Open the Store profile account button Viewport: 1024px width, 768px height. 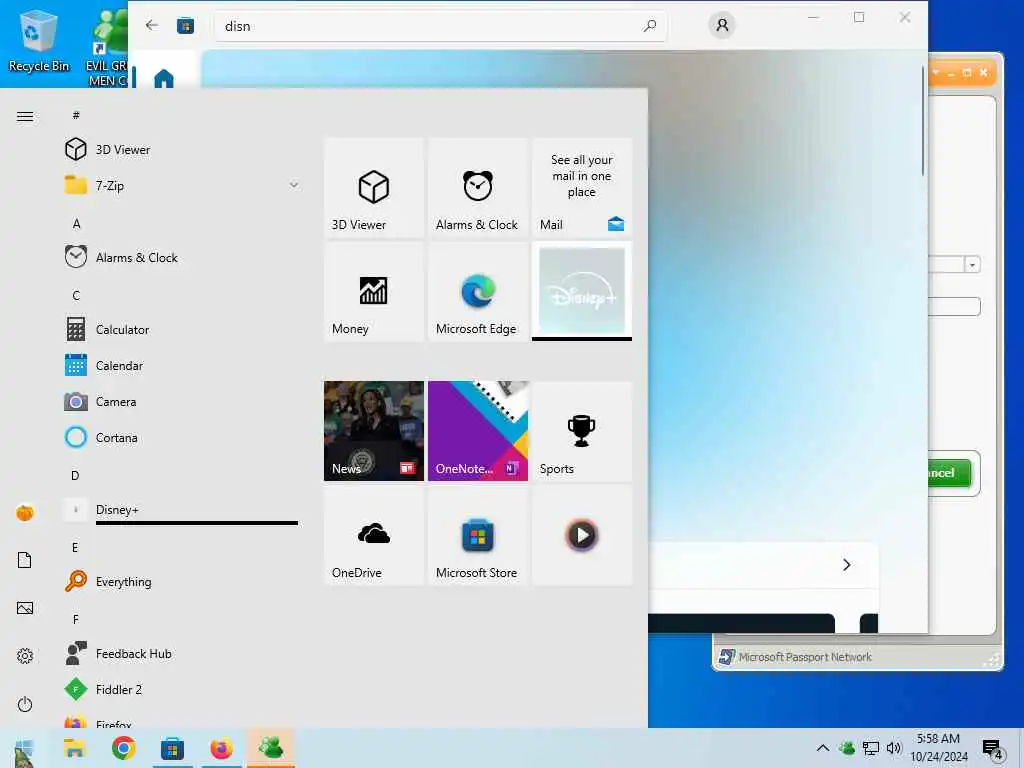(x=722, y=25)
